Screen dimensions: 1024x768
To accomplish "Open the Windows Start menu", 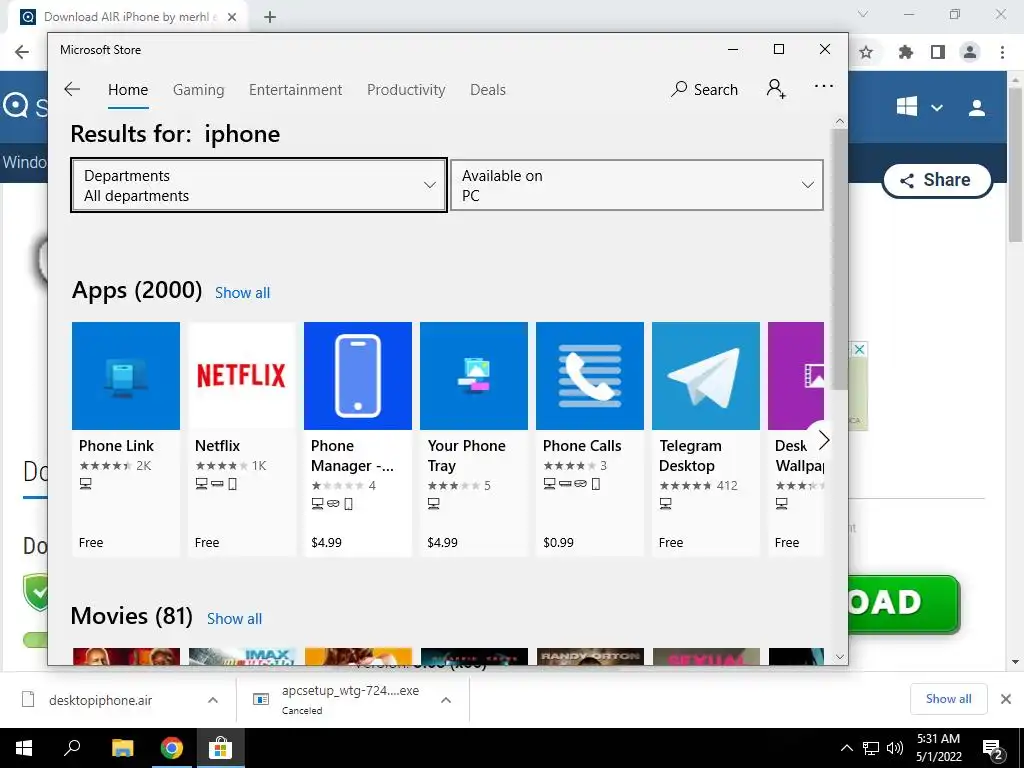I will [x=24, y=748].
